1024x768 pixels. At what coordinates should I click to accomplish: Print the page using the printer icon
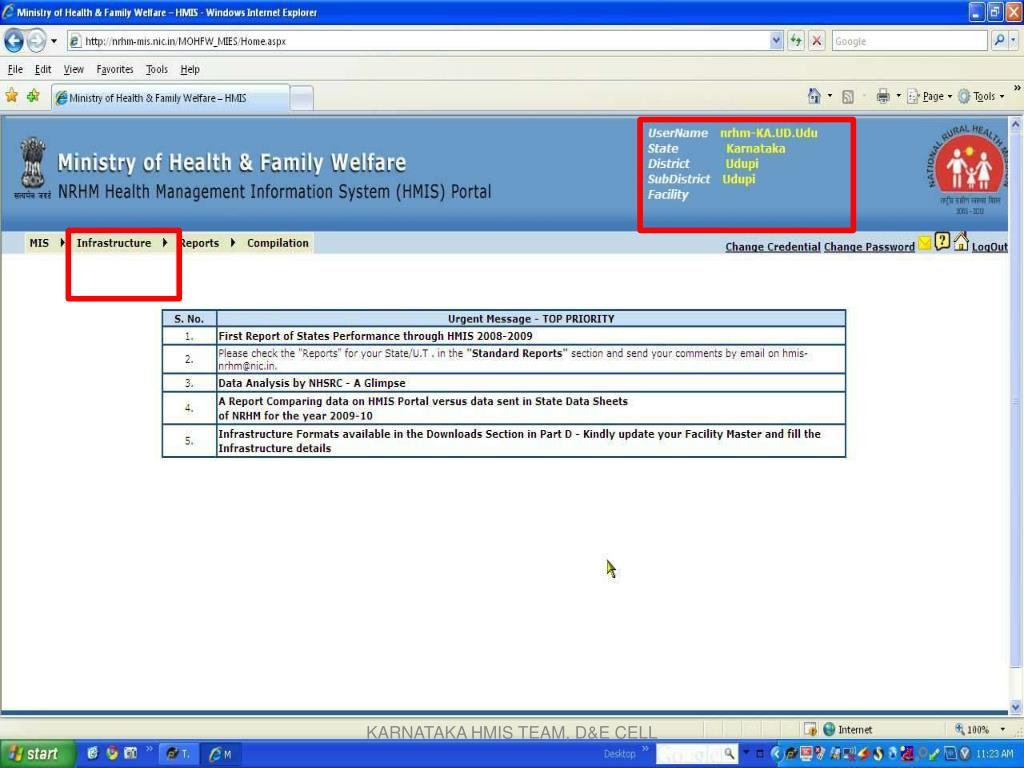point(883,96)
